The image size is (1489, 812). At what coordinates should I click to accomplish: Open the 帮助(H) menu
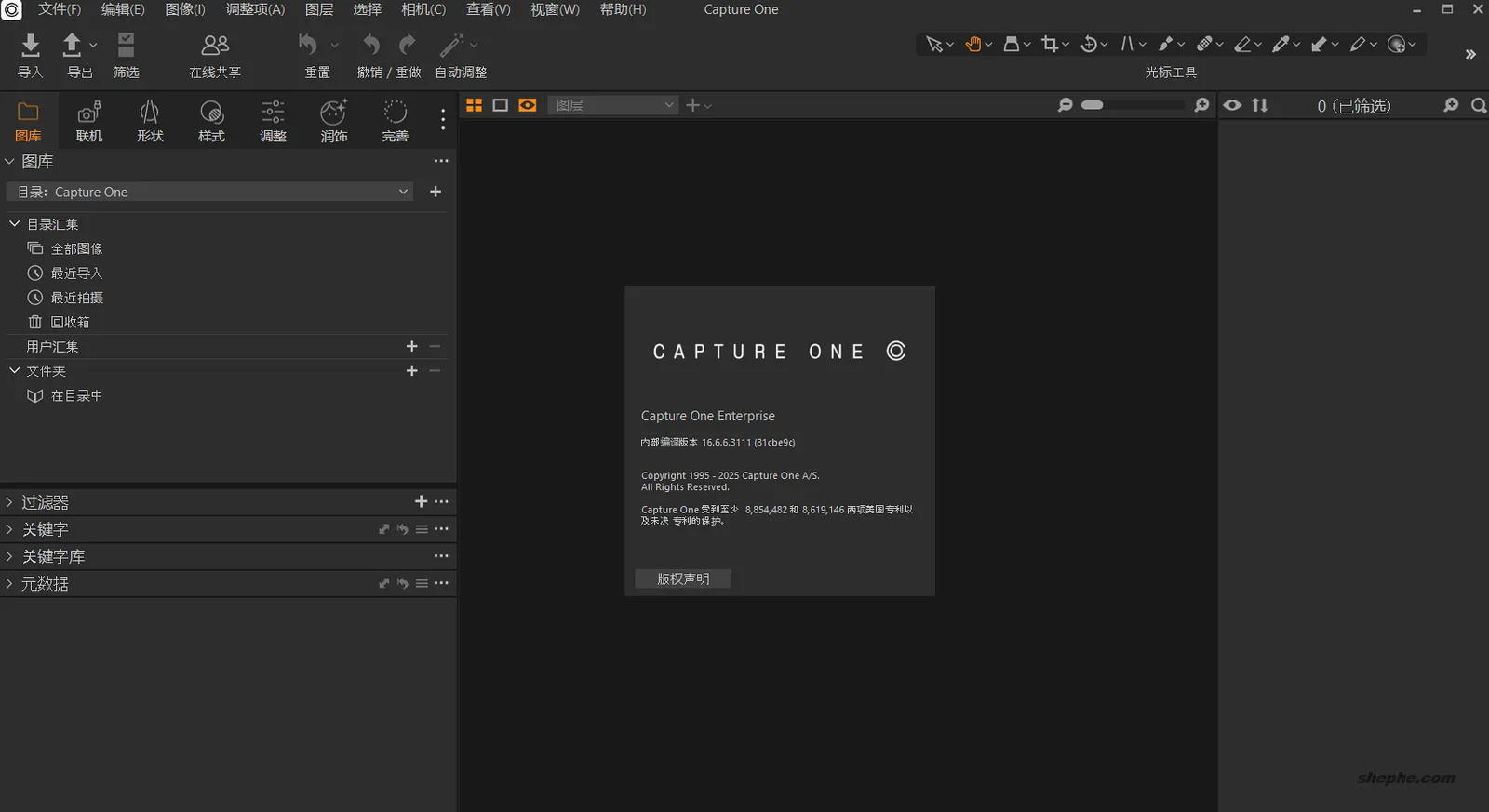point(623,9)
